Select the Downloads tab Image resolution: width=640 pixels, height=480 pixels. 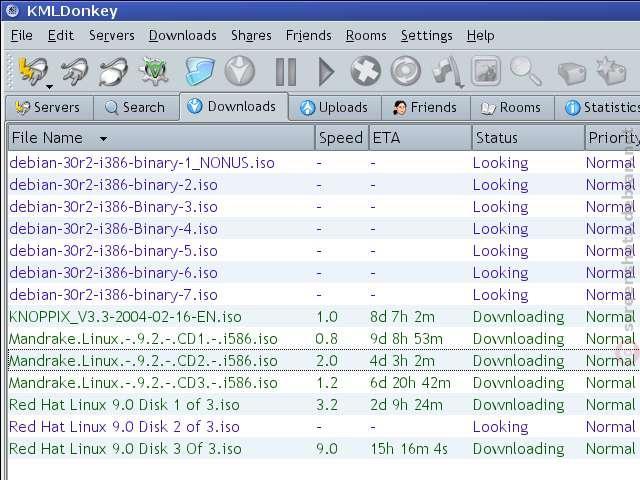[234, 107]
